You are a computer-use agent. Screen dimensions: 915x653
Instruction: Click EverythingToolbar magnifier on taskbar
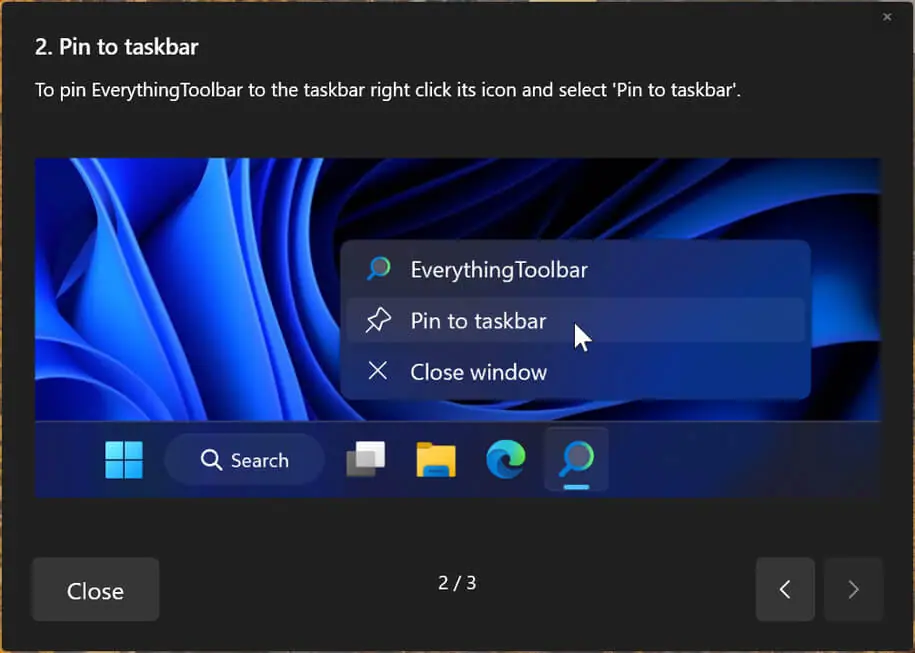tap(577, 459)
